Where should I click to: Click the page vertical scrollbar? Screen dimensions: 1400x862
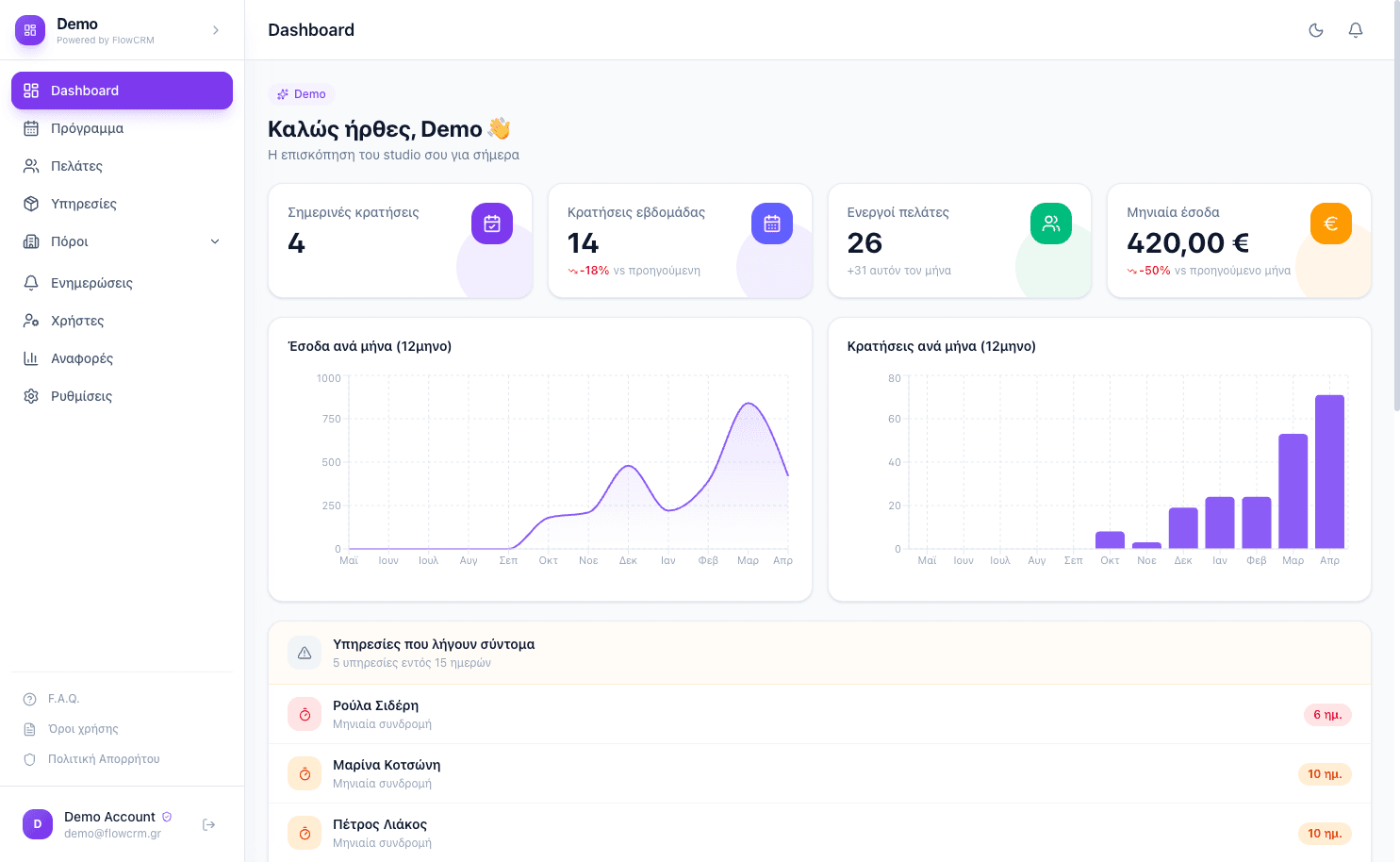pos(1397,206)
